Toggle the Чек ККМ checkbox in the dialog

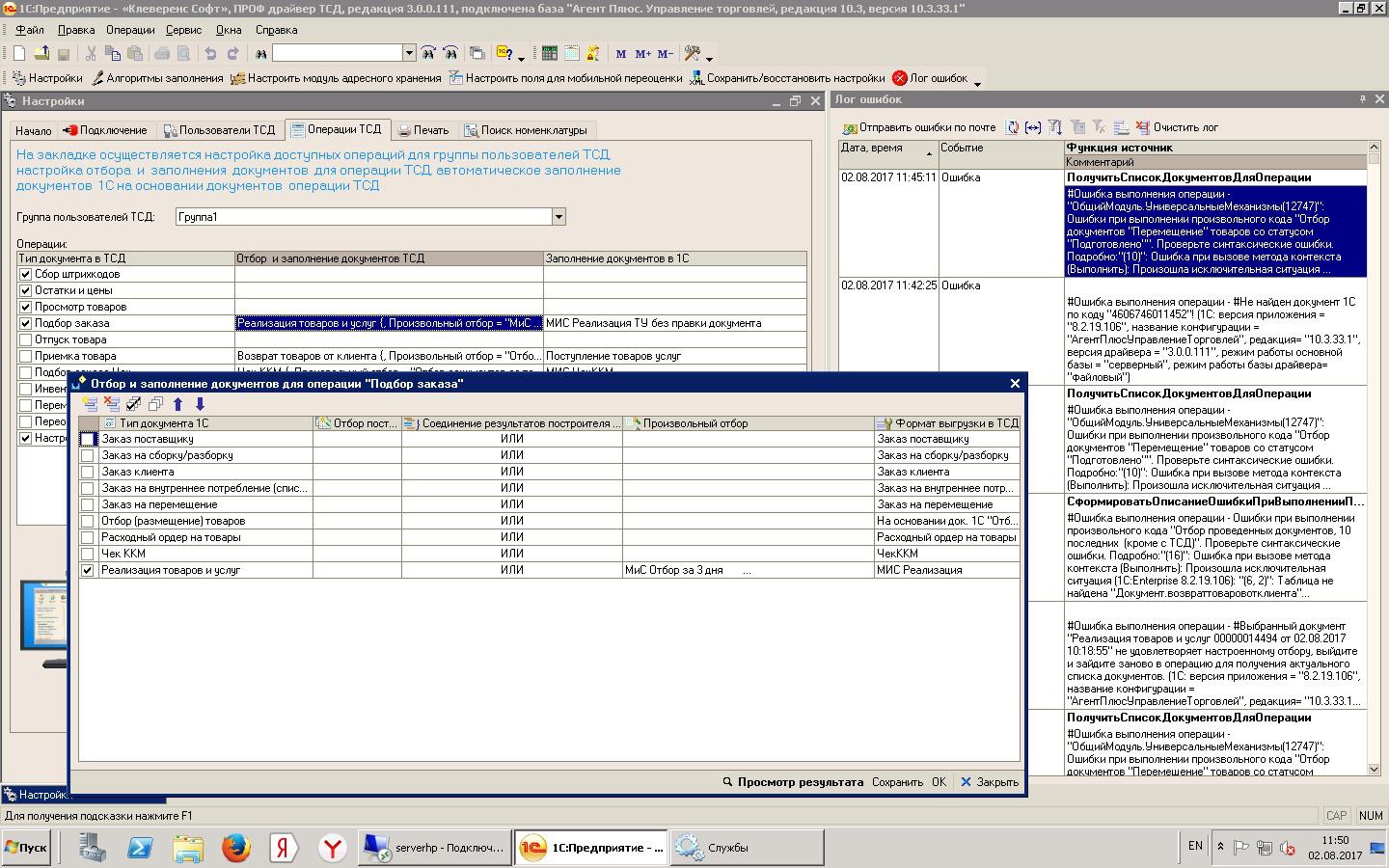click(x=88, y=554)
